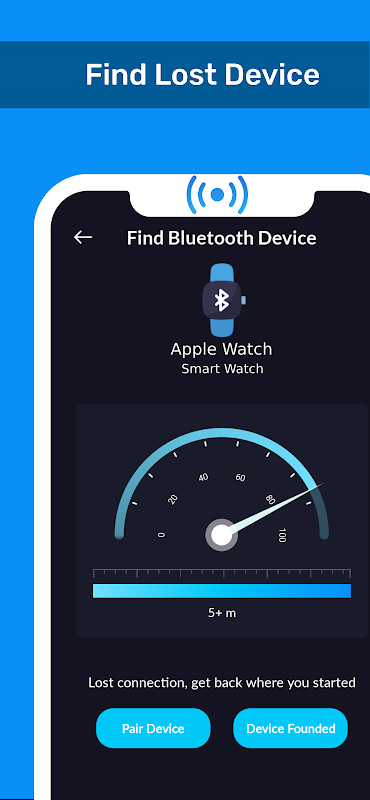Click the Find Bluetooth Device title

[x=221, y=238]
